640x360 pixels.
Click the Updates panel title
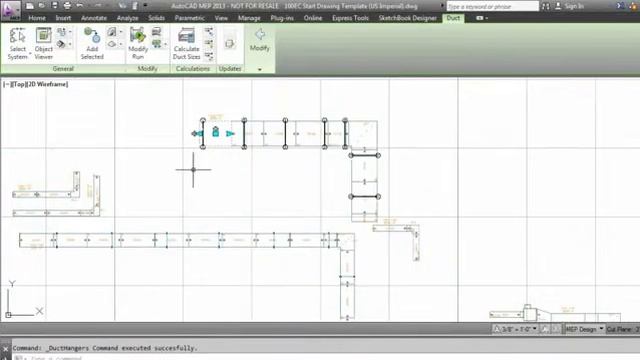click(x=230, y=69)
